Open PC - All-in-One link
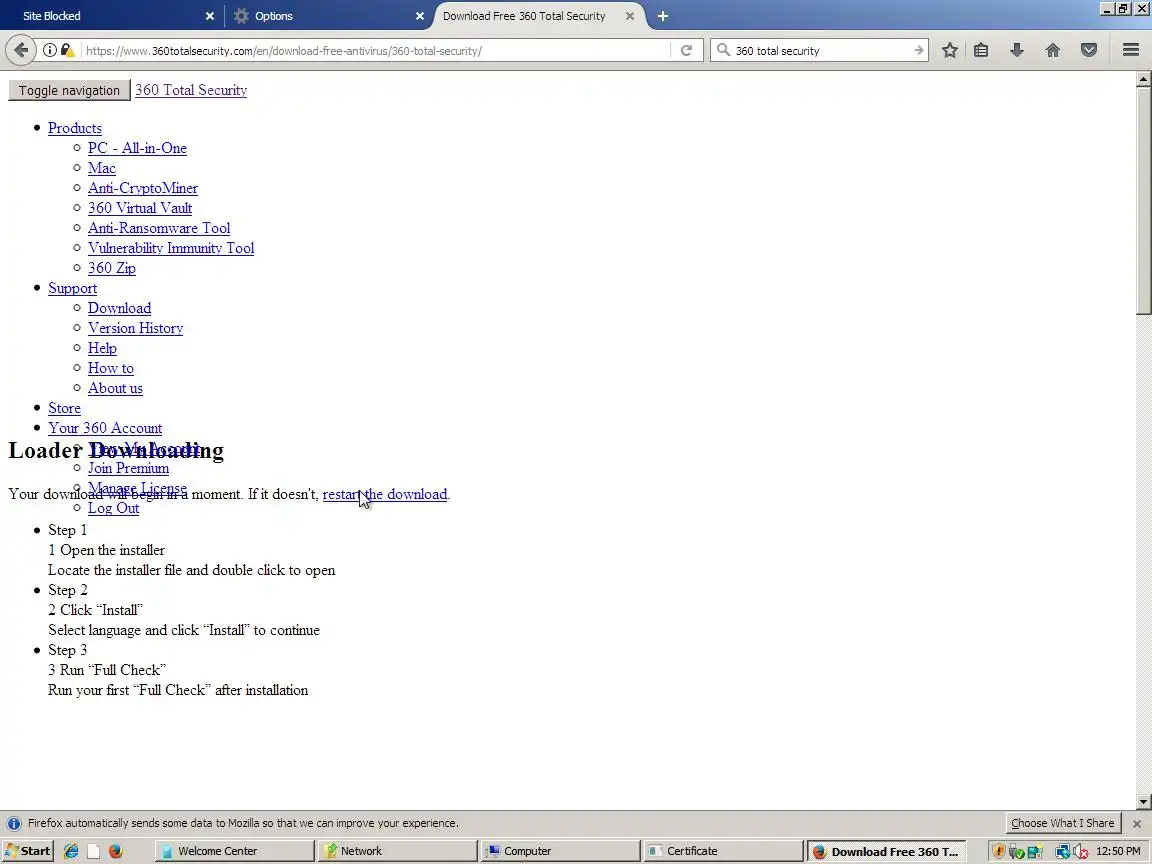 (137, 148)
